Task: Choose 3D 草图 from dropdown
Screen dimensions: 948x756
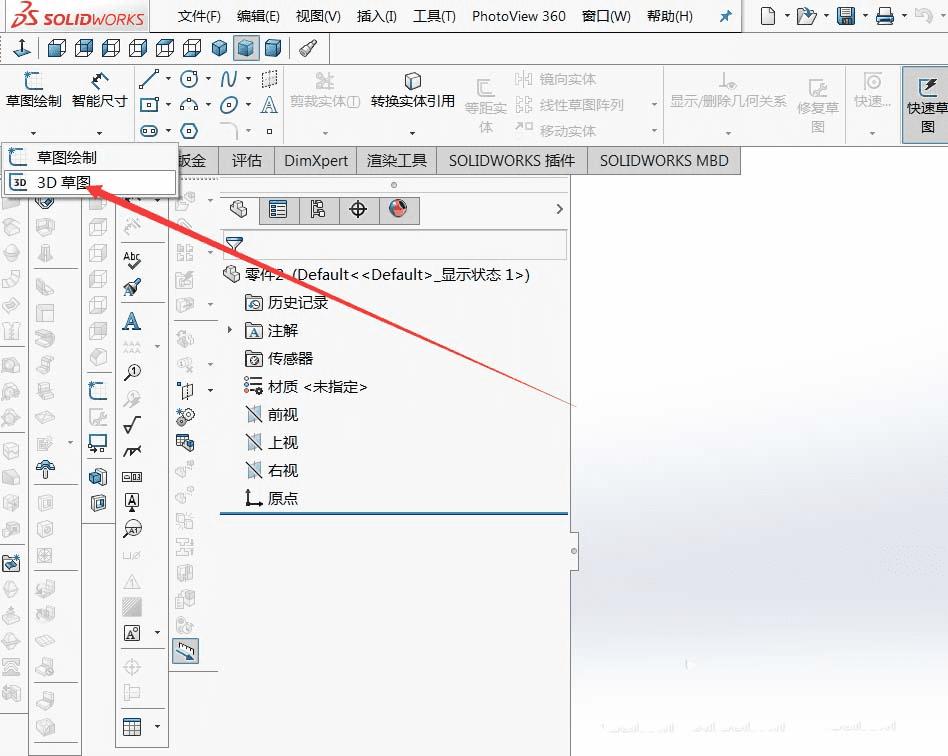Action: pyautogui.click(x=91, y=182)
